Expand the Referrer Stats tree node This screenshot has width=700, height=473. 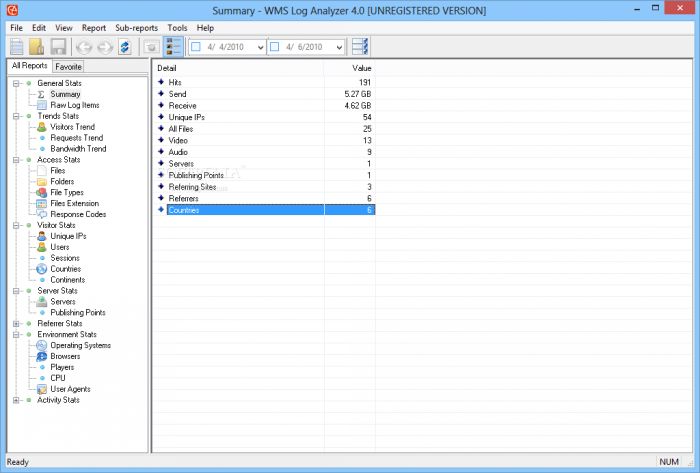pos(16,324)
